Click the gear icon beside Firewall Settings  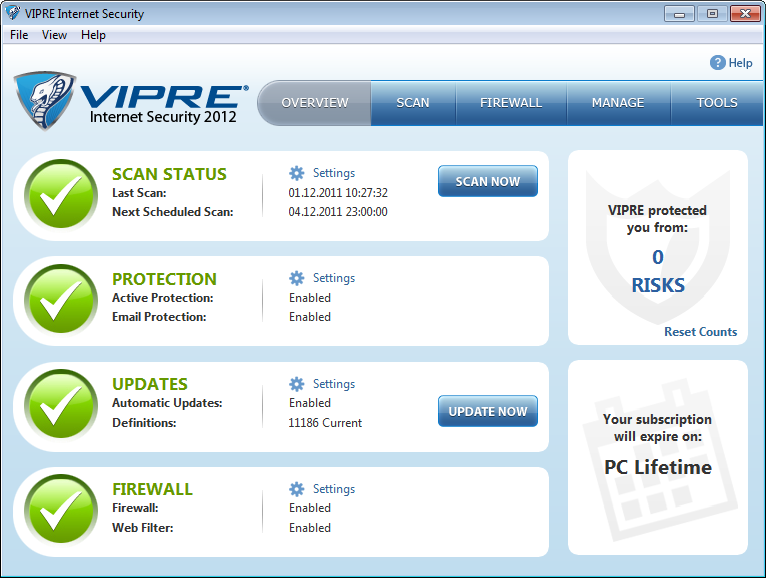(297, 489)
